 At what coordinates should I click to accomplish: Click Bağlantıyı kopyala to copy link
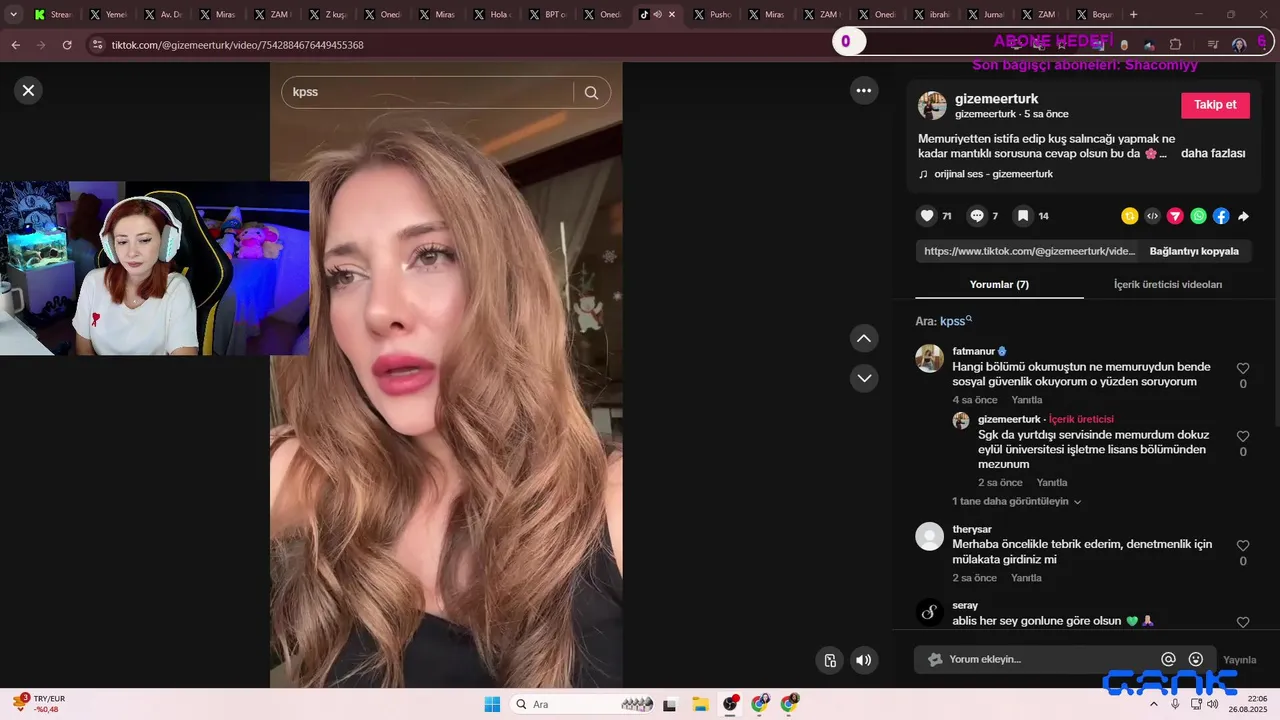[x=1194, y=251]
